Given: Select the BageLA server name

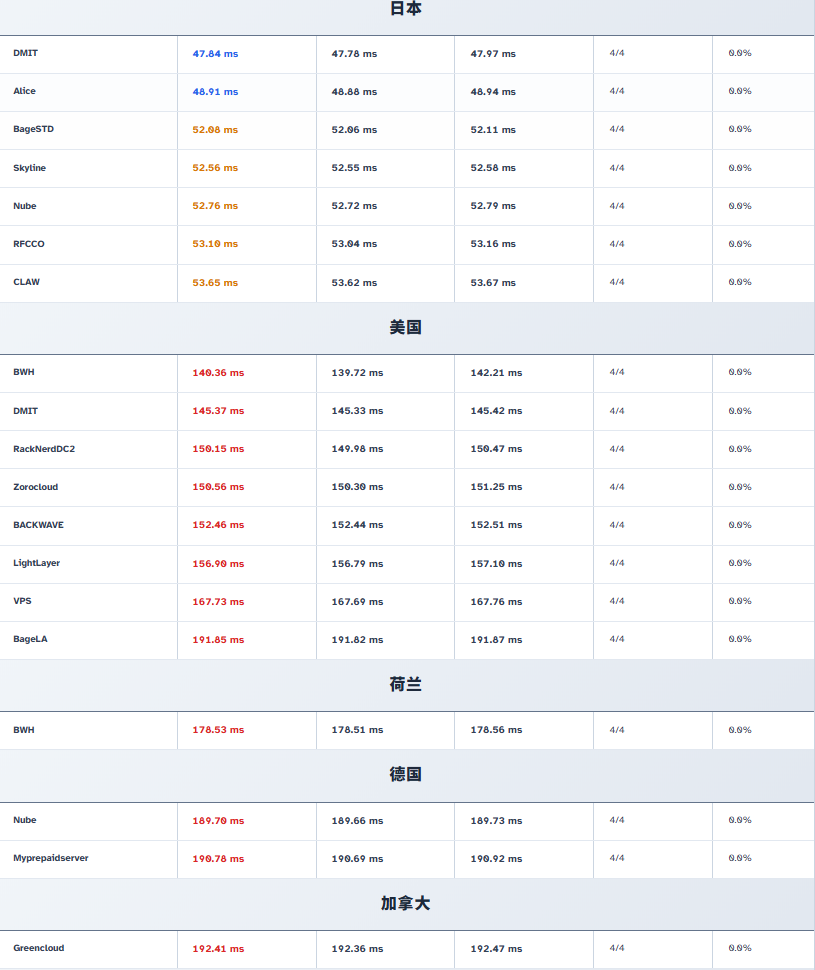Looking at the screenshot, I should [30, 639].
